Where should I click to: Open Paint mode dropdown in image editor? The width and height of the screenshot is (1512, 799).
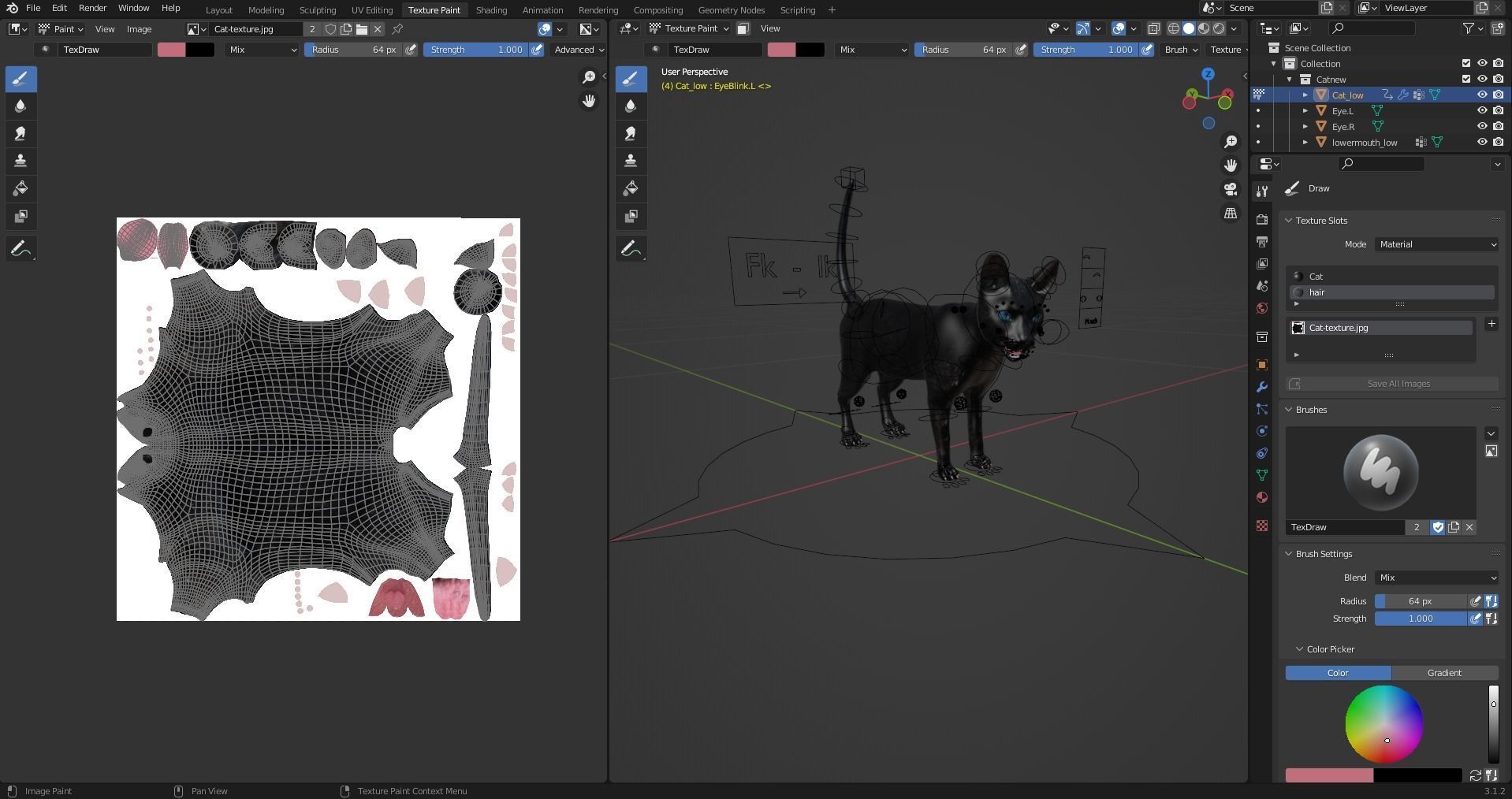(x=61, y=29)
